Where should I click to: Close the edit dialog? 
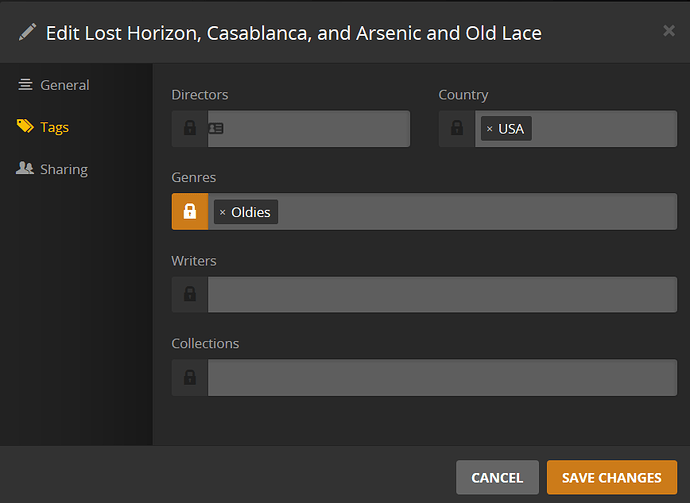(x=669, y=31)
